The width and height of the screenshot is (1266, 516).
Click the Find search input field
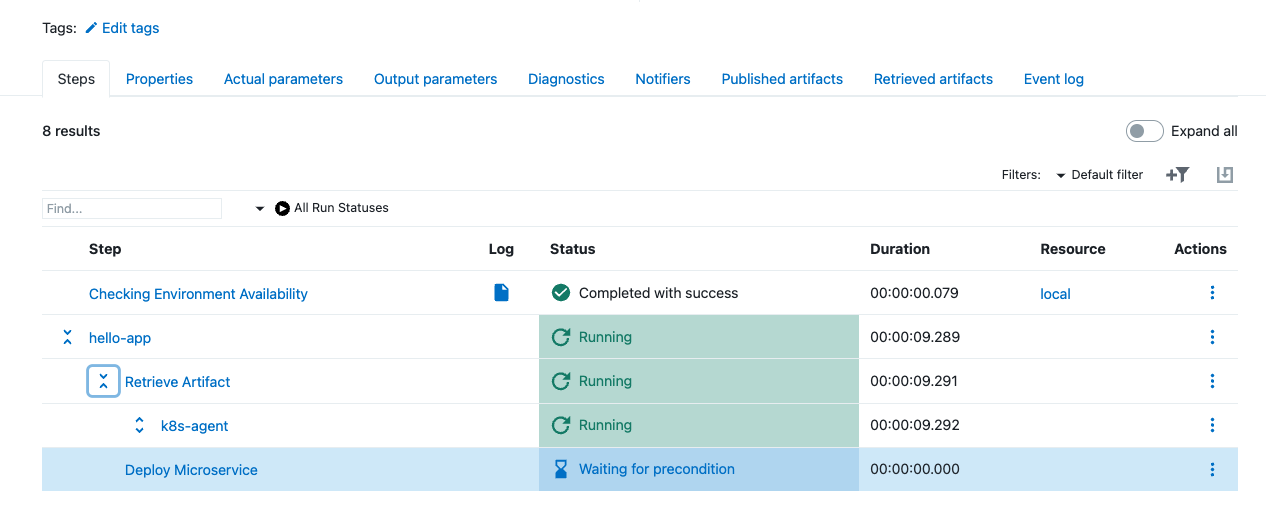pos(131,208)
